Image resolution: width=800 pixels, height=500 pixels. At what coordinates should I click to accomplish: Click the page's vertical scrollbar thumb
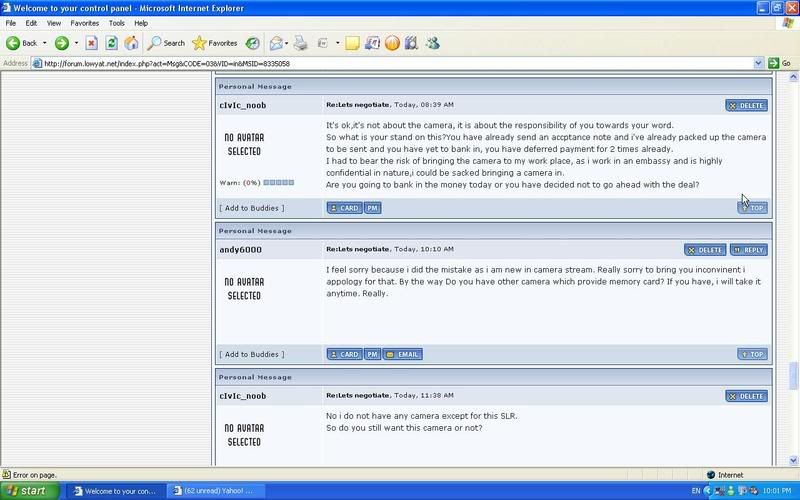coord(794,375)
